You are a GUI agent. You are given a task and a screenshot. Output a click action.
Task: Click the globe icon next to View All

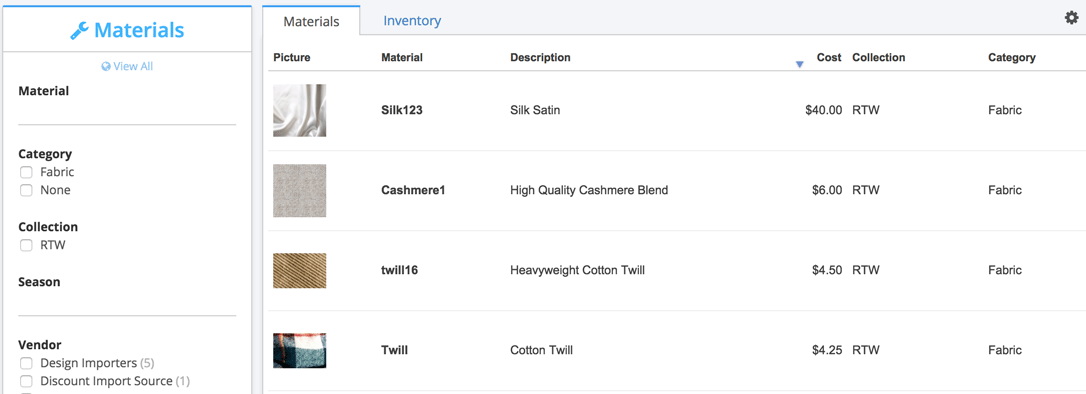tap(106, 66)
